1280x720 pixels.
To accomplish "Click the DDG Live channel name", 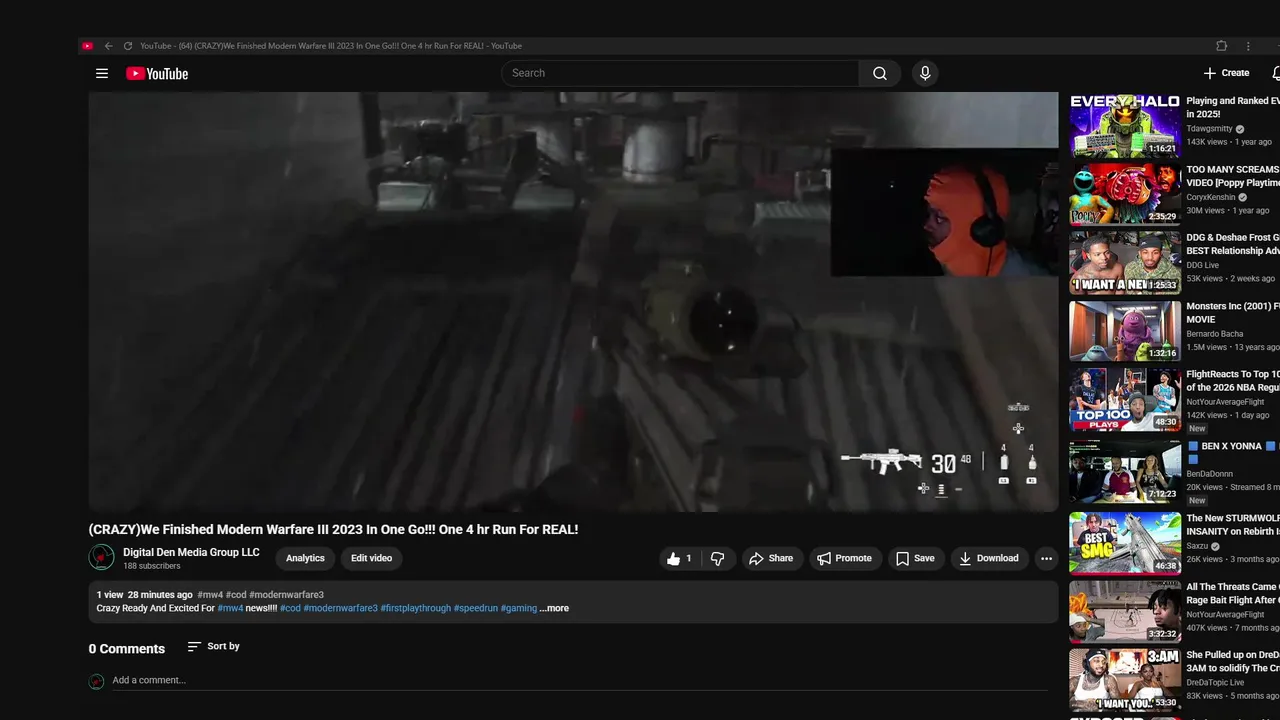I will (1203, 266).
